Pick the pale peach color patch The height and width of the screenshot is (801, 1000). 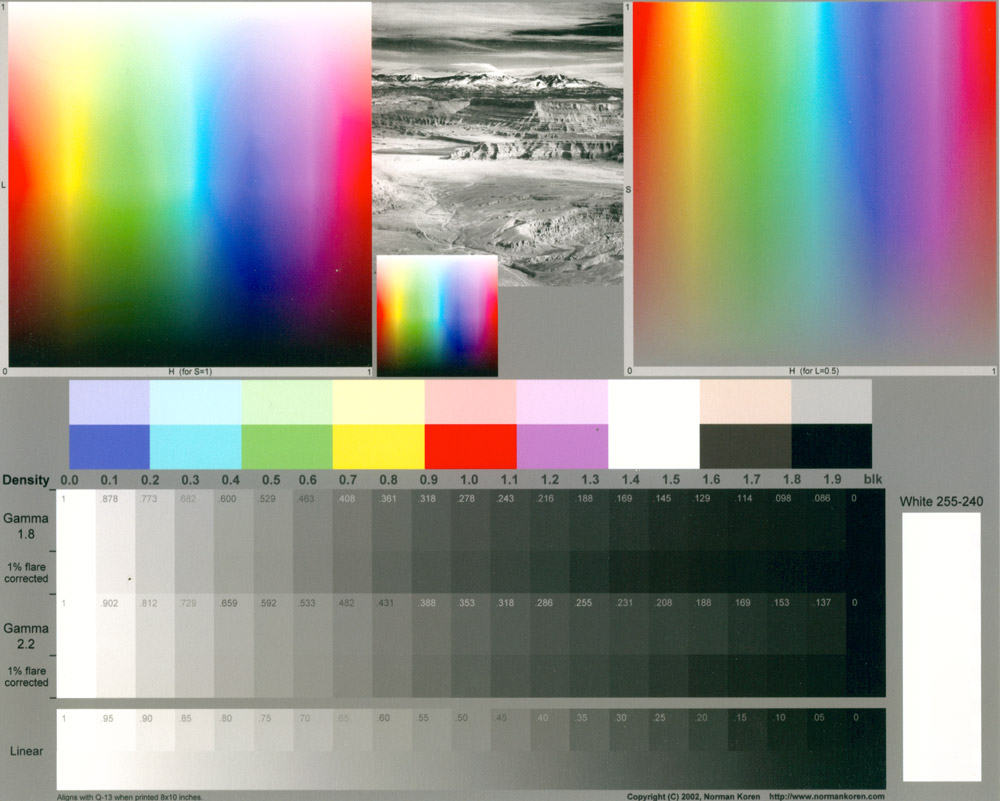coord(746,402)
